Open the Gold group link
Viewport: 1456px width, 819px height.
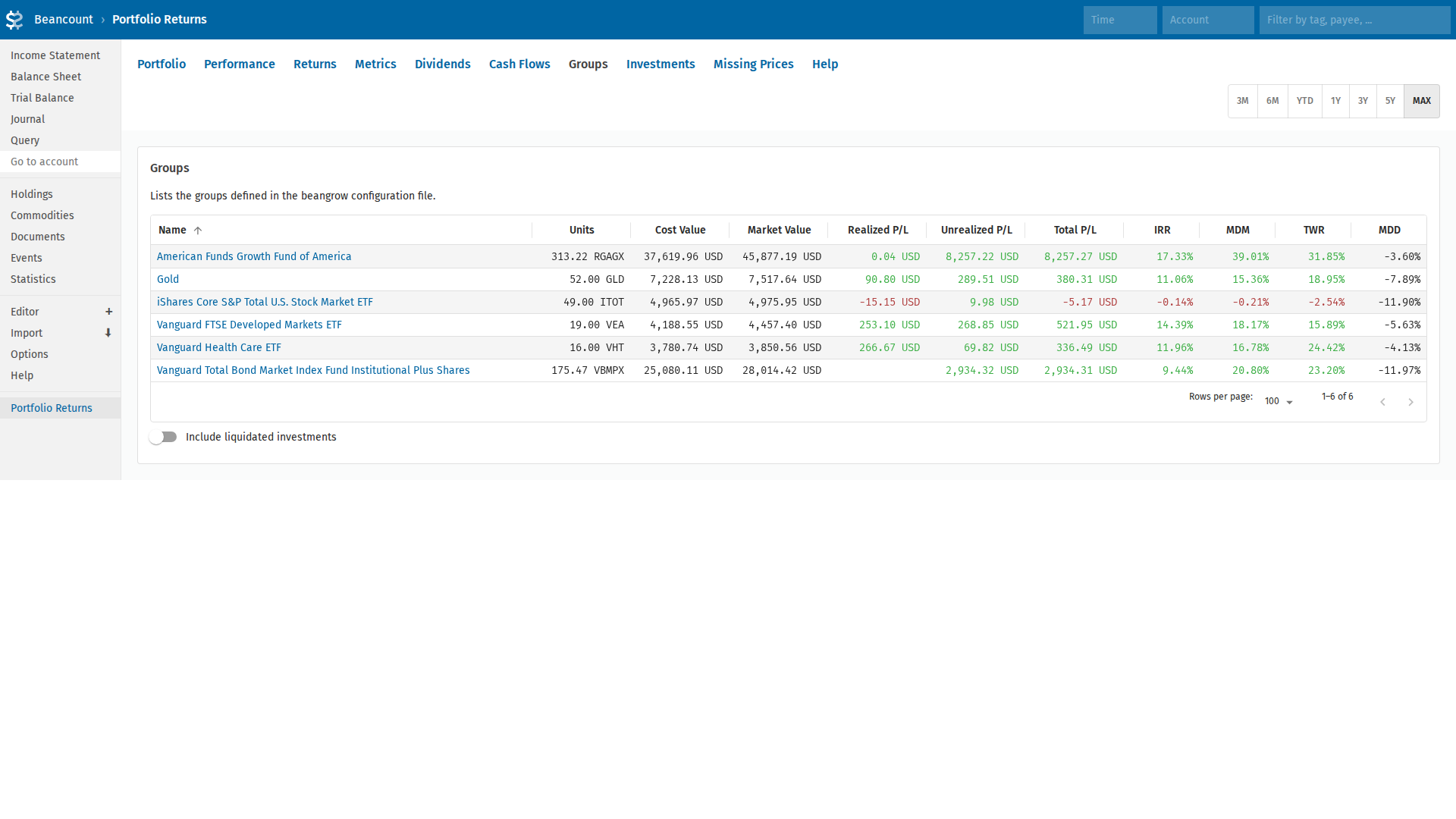coord(168,279)
